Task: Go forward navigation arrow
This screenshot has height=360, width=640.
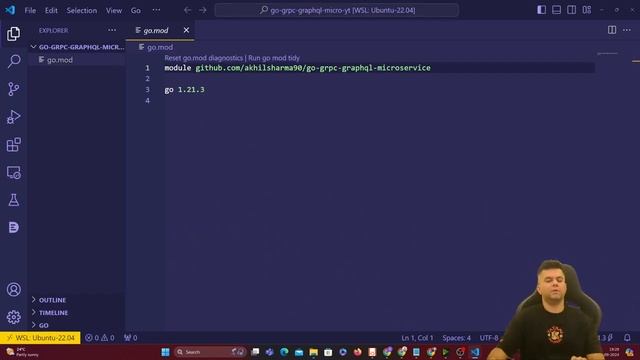Action: point(202,10)
